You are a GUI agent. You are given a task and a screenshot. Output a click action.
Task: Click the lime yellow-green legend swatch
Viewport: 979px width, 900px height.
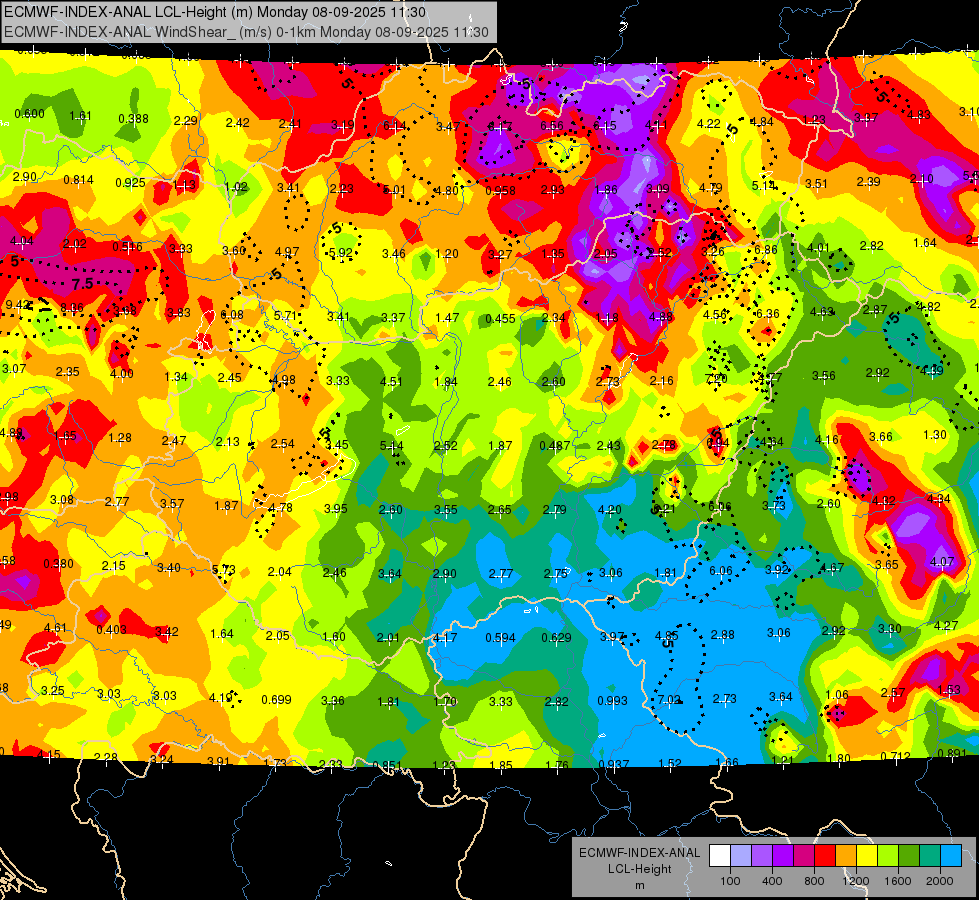[888, 856]
